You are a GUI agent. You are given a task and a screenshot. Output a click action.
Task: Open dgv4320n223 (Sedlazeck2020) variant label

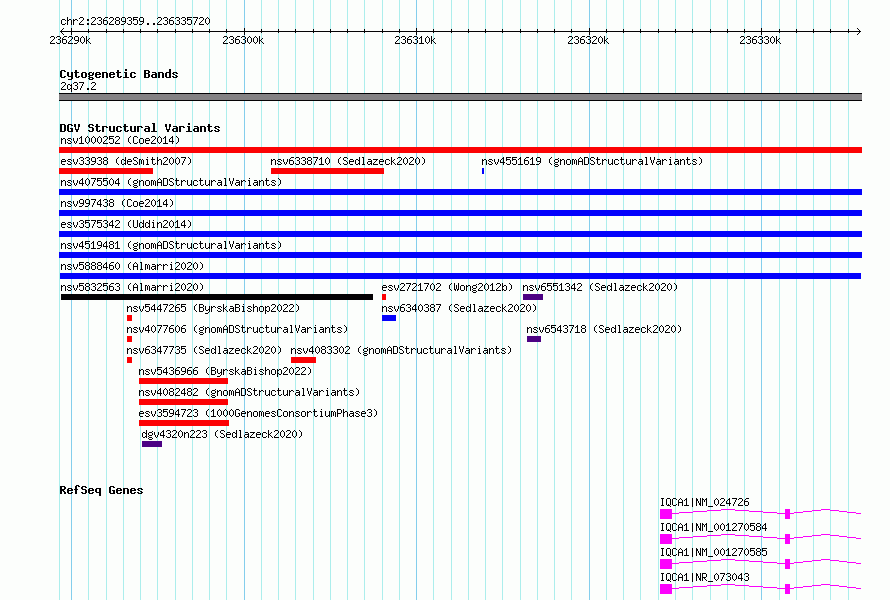coord(222,434)
